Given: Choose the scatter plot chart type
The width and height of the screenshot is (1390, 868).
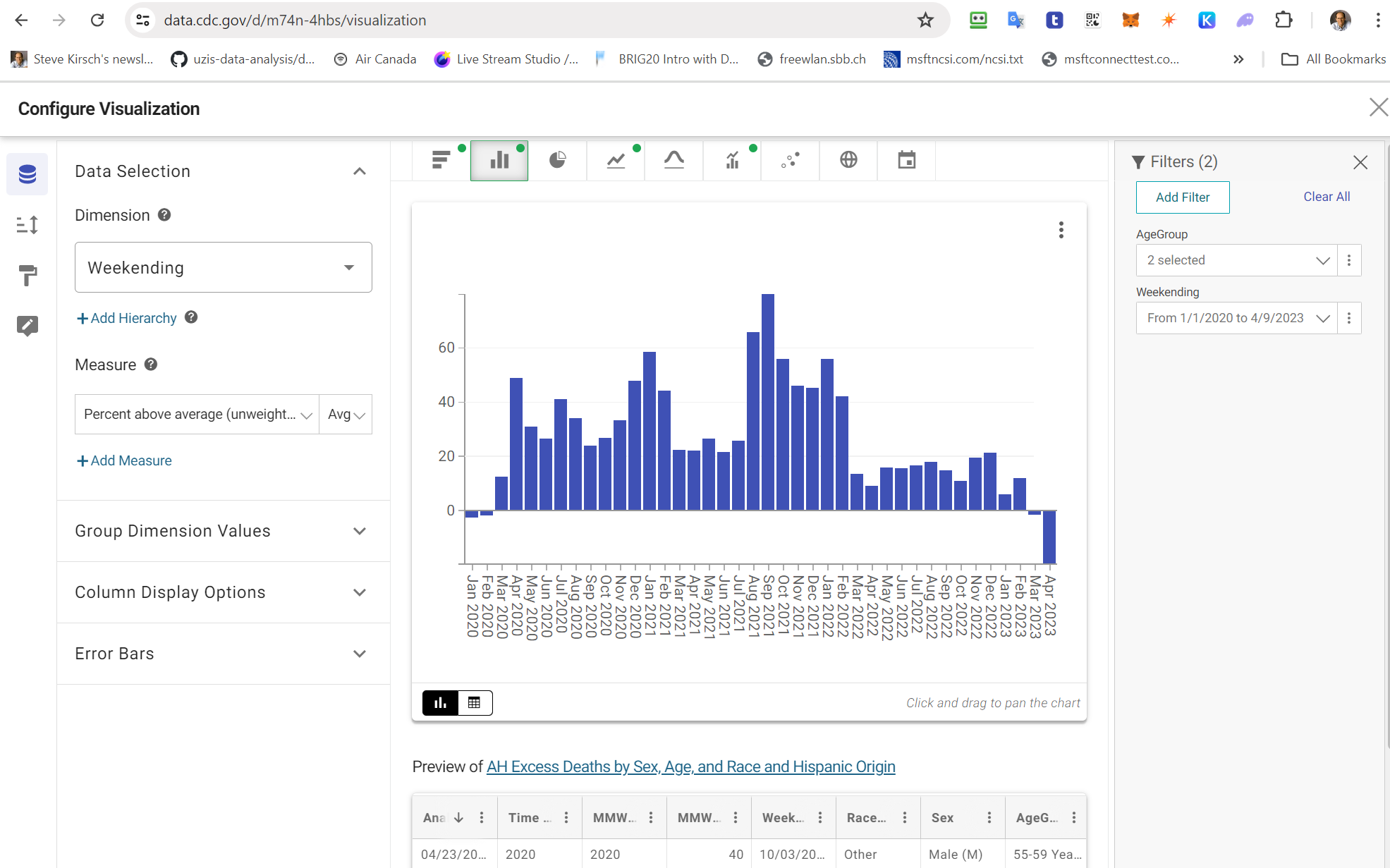Looking at the screenshot, I should [x=790, y=160].
